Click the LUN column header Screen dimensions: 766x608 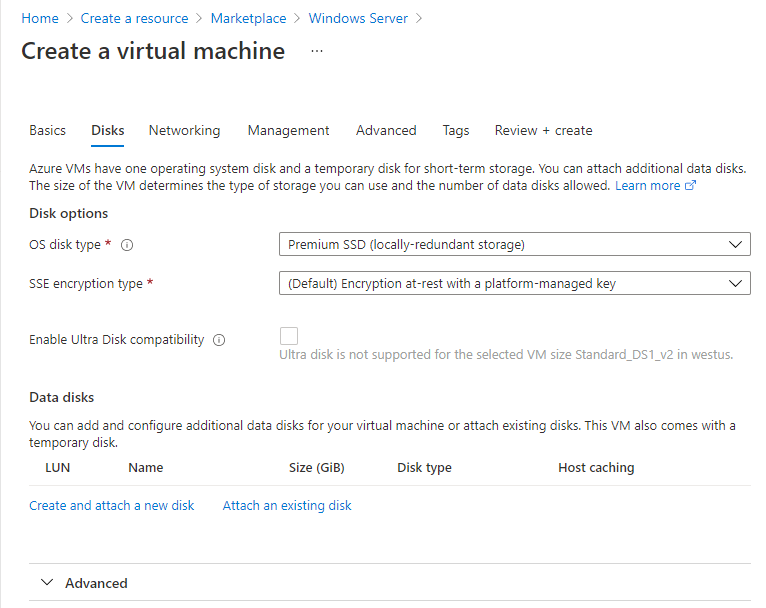pos(58,468)
